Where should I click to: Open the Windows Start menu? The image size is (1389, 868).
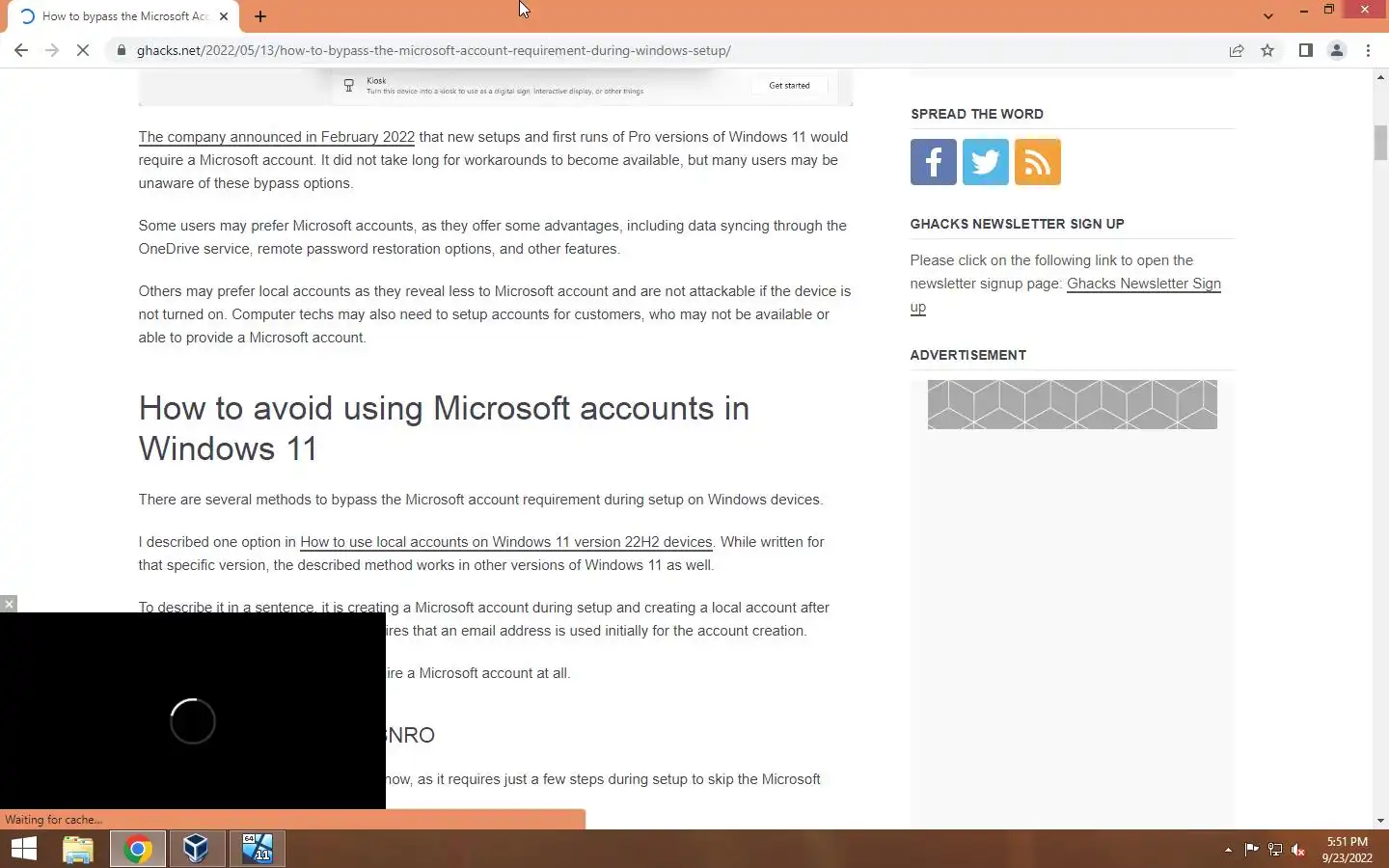[x=24, y=850]
